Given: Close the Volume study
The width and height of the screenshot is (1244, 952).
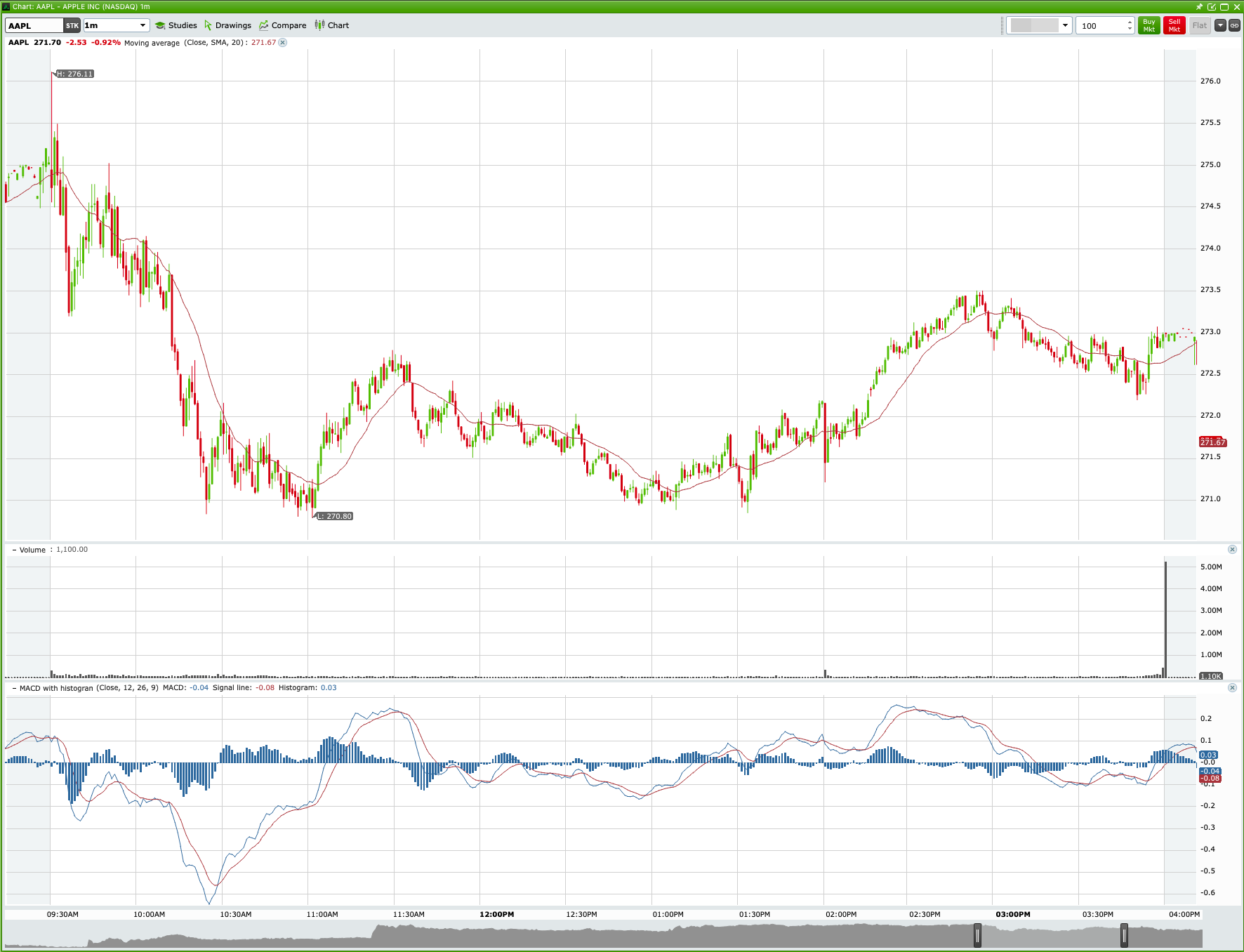Looking at the screenshot, I should tap(1233, 550).
